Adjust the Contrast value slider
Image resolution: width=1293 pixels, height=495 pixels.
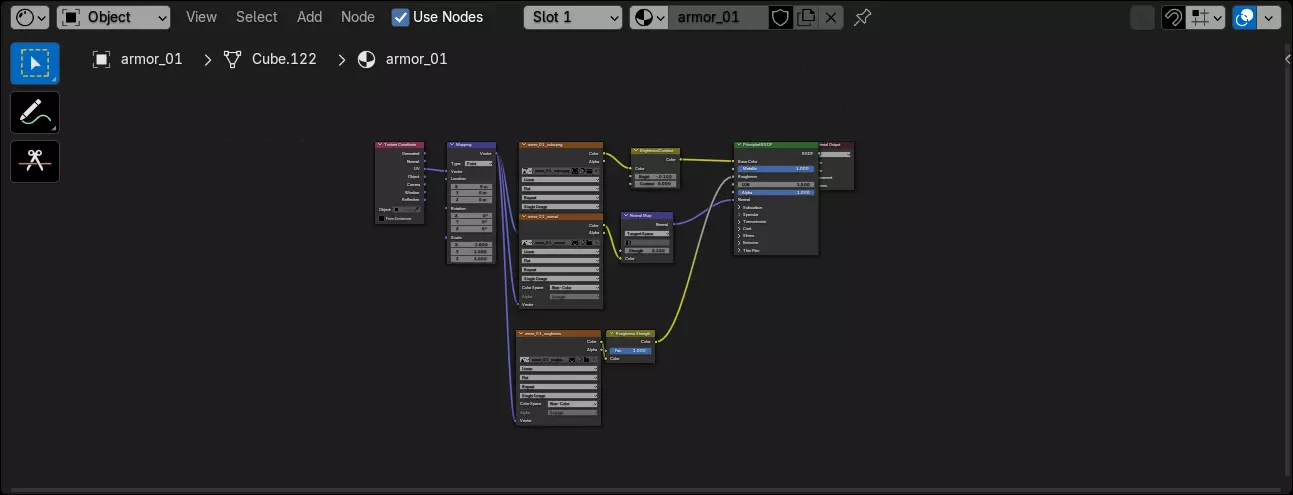(x=655, y=184)
